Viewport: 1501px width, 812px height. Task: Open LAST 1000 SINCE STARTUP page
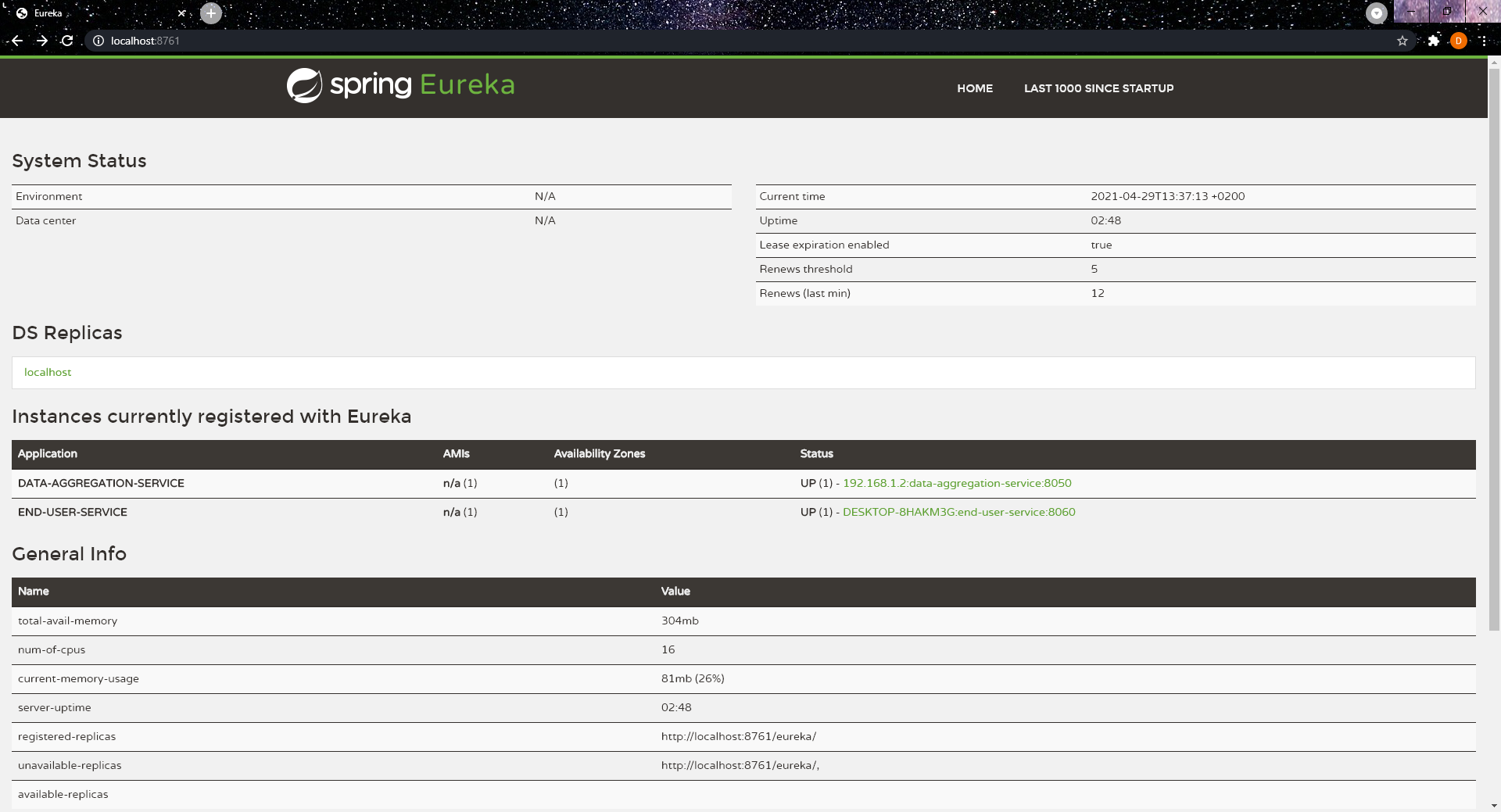[x=1098, y=88]
